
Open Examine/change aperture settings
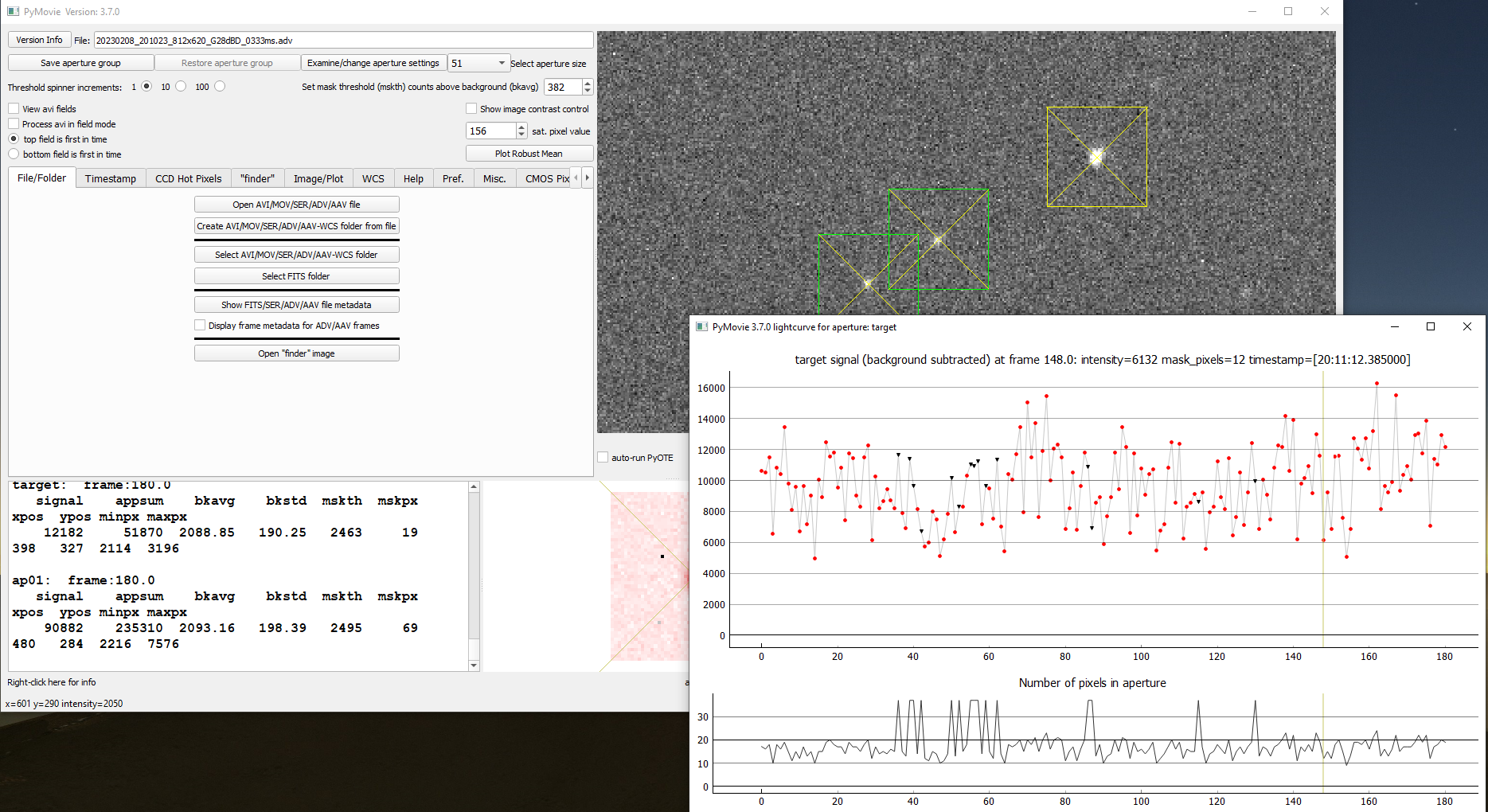[373, 63]
